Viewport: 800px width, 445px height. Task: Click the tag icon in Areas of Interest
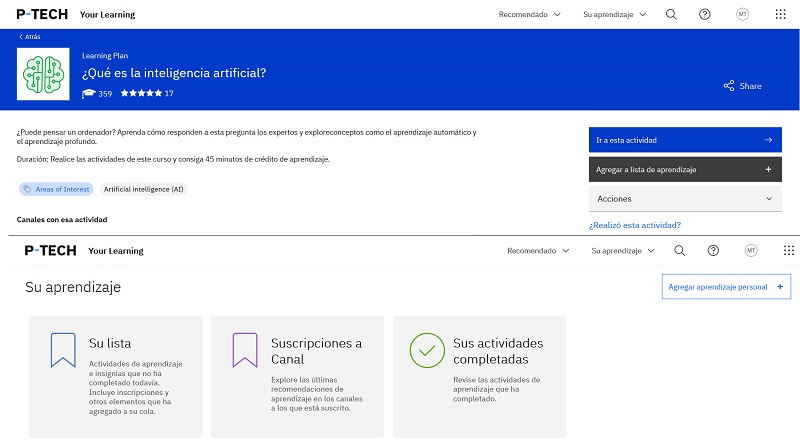pyautogui.click(x=28, y=189)
